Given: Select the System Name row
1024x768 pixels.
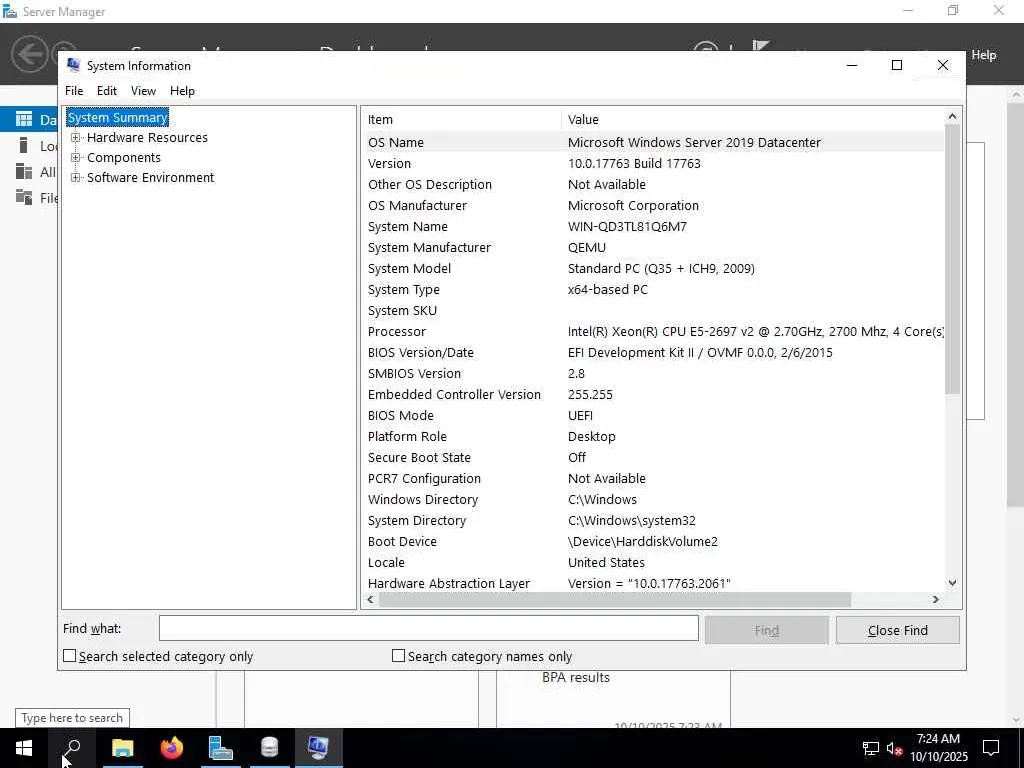Looking at the screenshot, I should (654, 227).
